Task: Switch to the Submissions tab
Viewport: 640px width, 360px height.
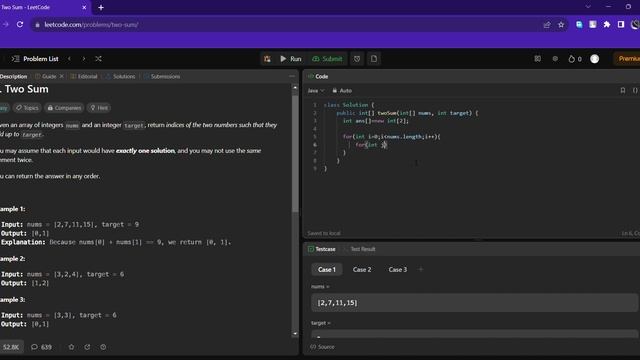Action: pos(162,76)
